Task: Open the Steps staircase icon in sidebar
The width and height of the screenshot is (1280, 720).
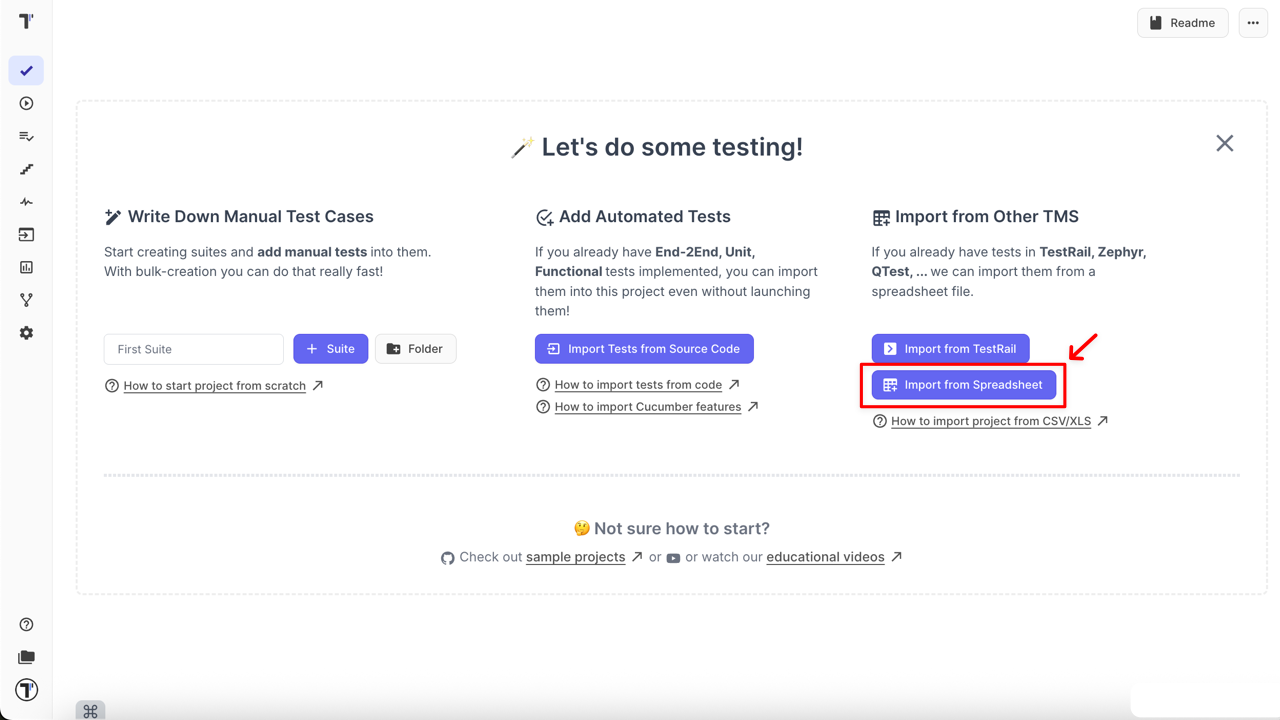Action: click(x=26, y=170)
